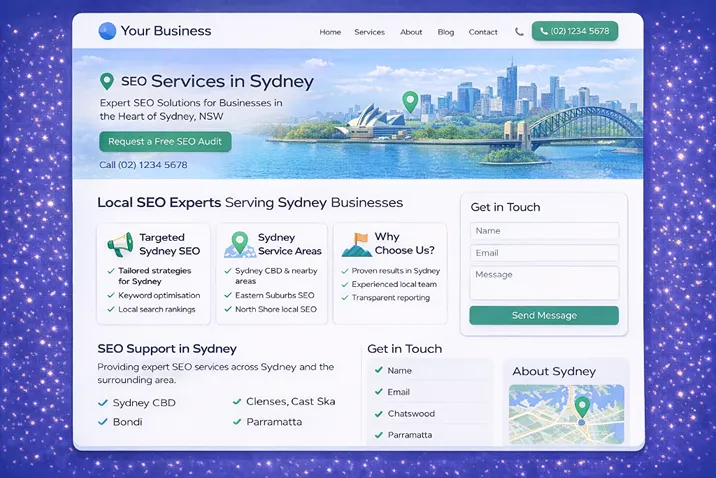Click the SEO Support in Sydney heading

tap(167, 349)
